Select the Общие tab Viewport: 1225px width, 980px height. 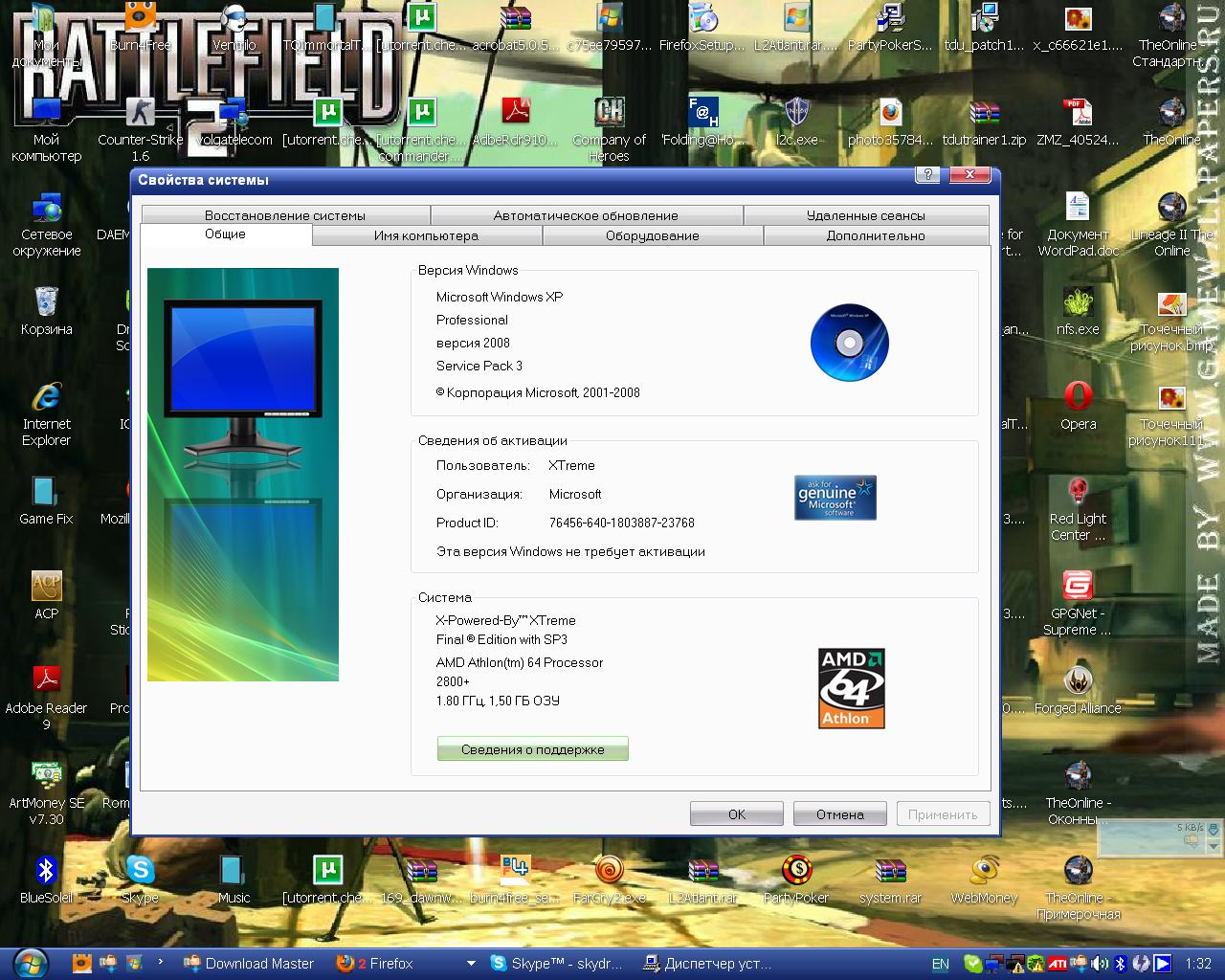pyautogui.click(x=226, y=234)
